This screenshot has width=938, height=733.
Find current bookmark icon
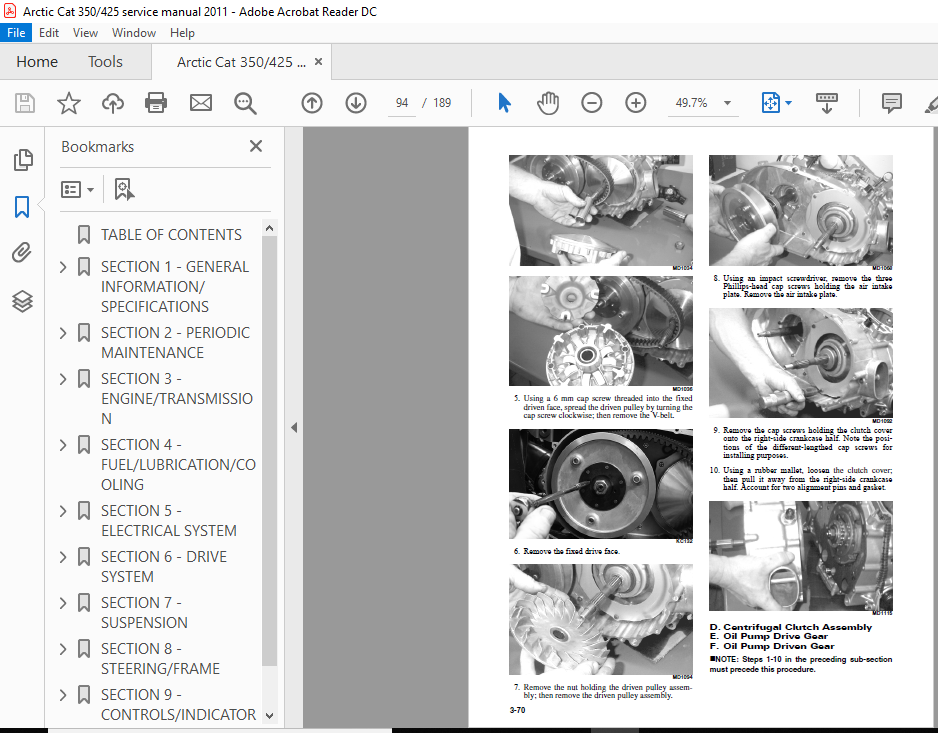click(x=124, y=190)
